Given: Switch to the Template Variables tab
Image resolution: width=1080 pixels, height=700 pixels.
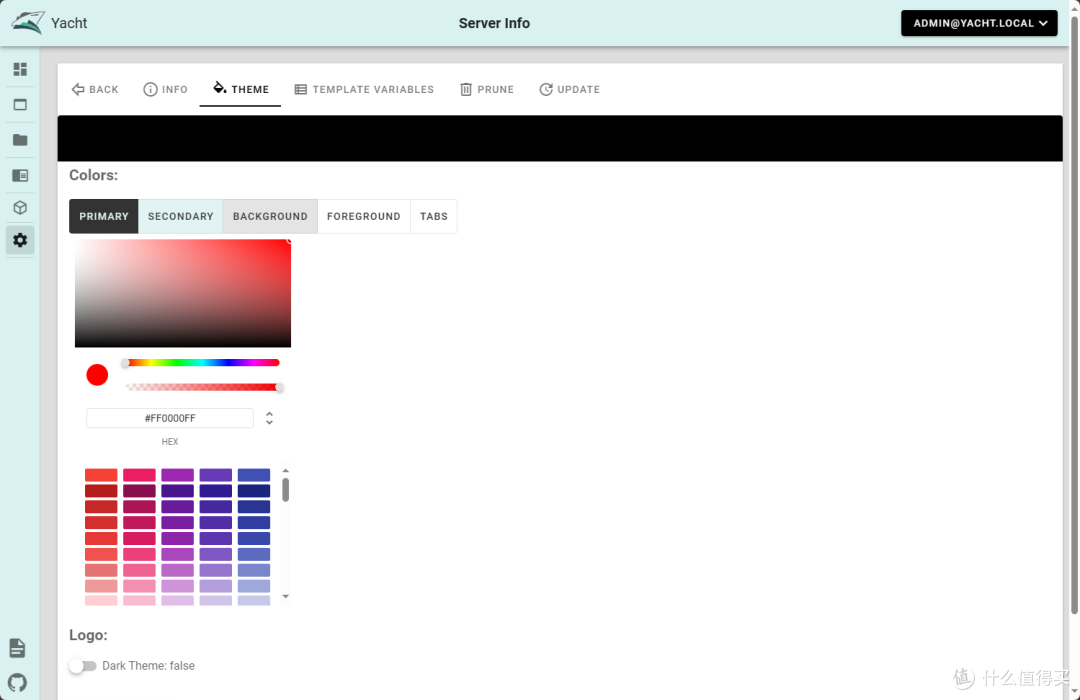Looking at the screenshot, I should (364, 90).
